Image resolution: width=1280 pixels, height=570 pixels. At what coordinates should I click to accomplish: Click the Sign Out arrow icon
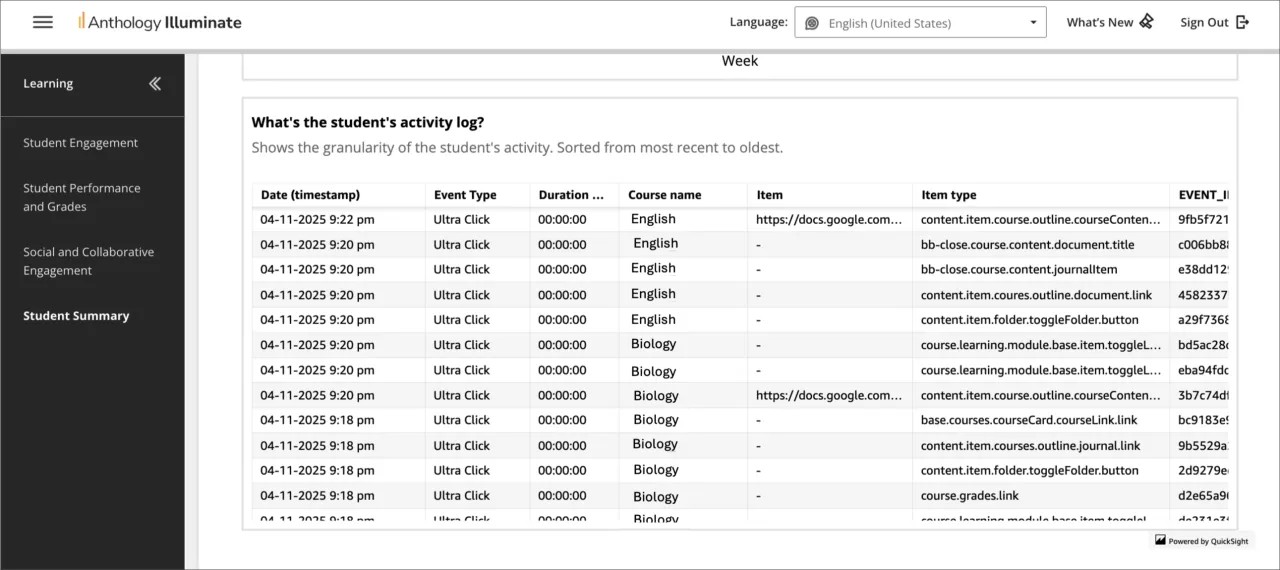1242,22
